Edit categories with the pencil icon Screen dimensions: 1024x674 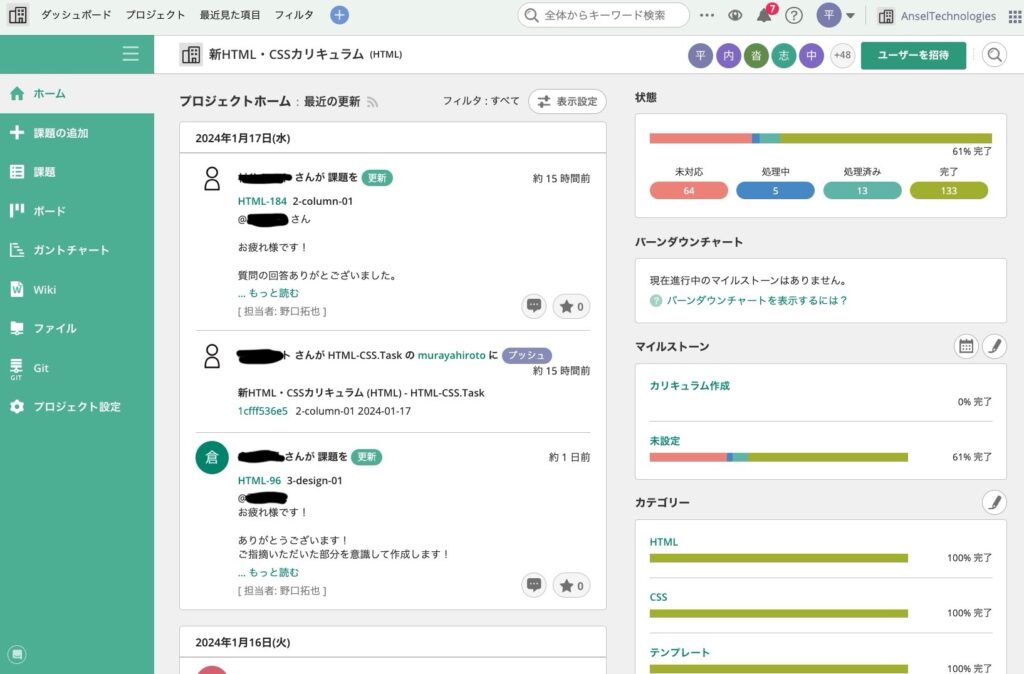[994, 502]
